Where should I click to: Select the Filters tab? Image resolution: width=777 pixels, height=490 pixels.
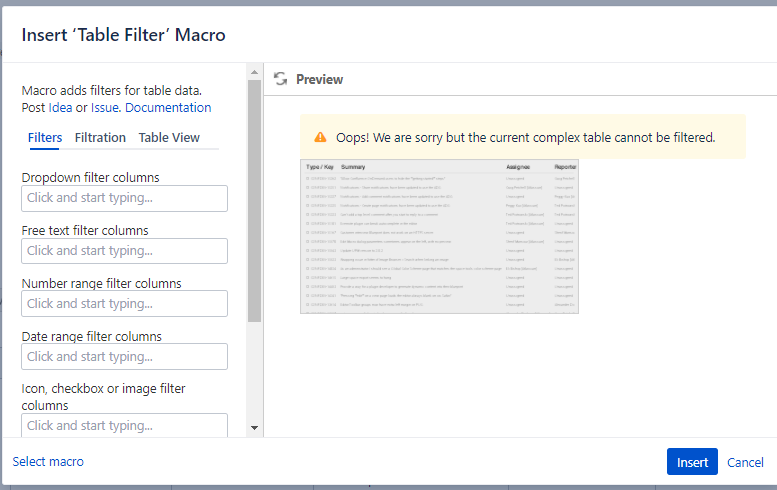point(45,137)
